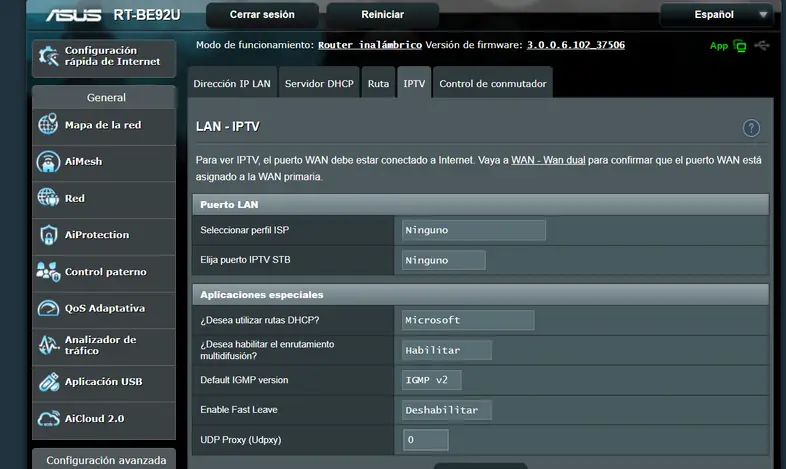Viewport: 786px width, 469px height.
Task: Click the Enable Fast Leave label
Action: [239, 410]
